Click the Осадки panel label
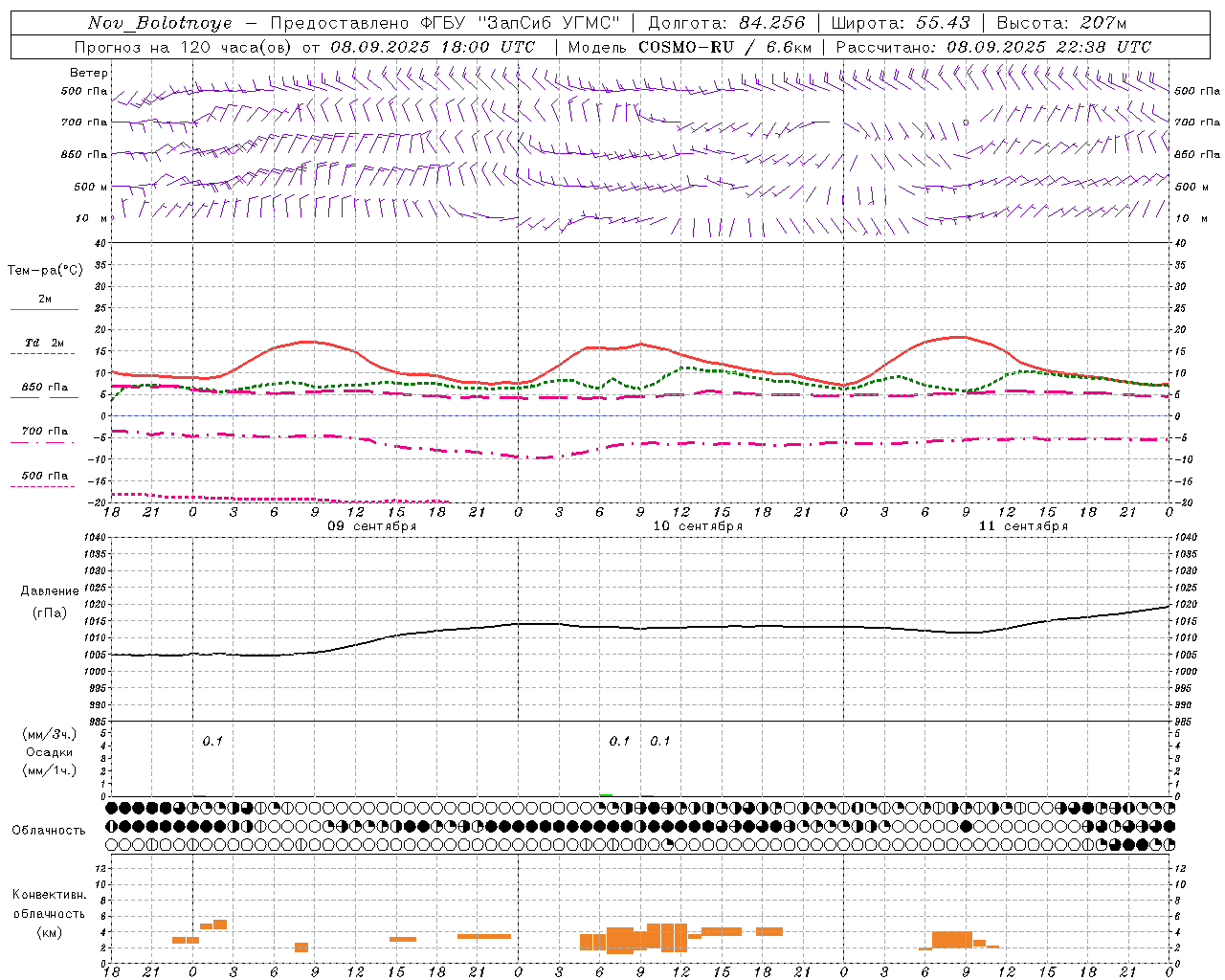 coord(49,752)
